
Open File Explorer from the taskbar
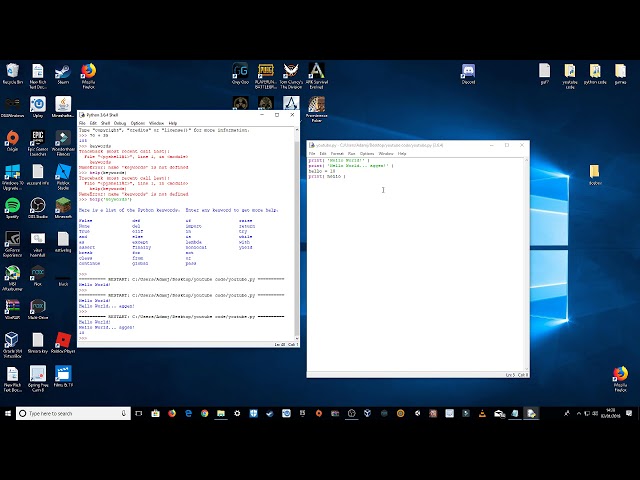coord(221,413)
